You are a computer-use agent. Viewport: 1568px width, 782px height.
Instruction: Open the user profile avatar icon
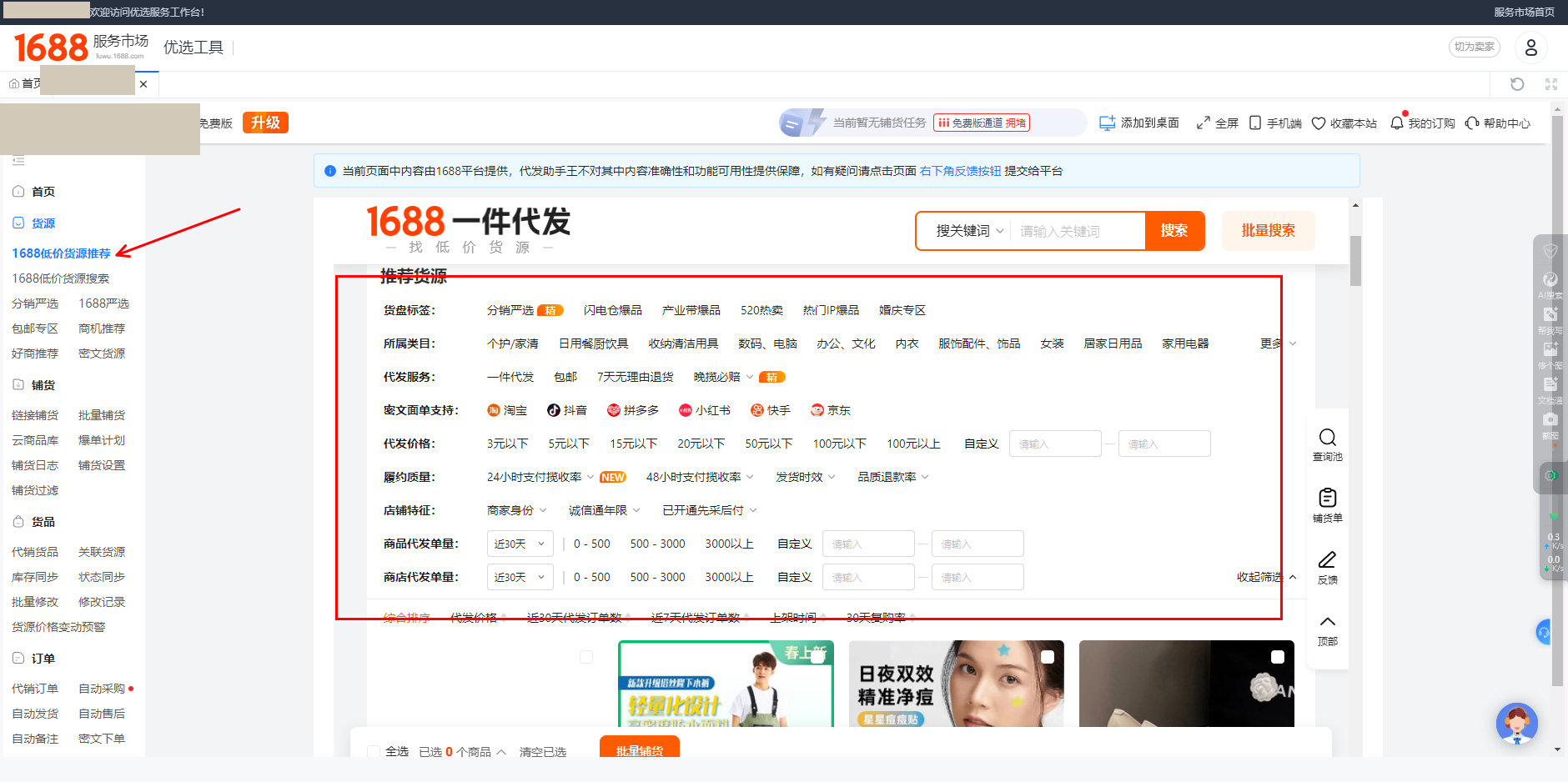pos(1531,48)
